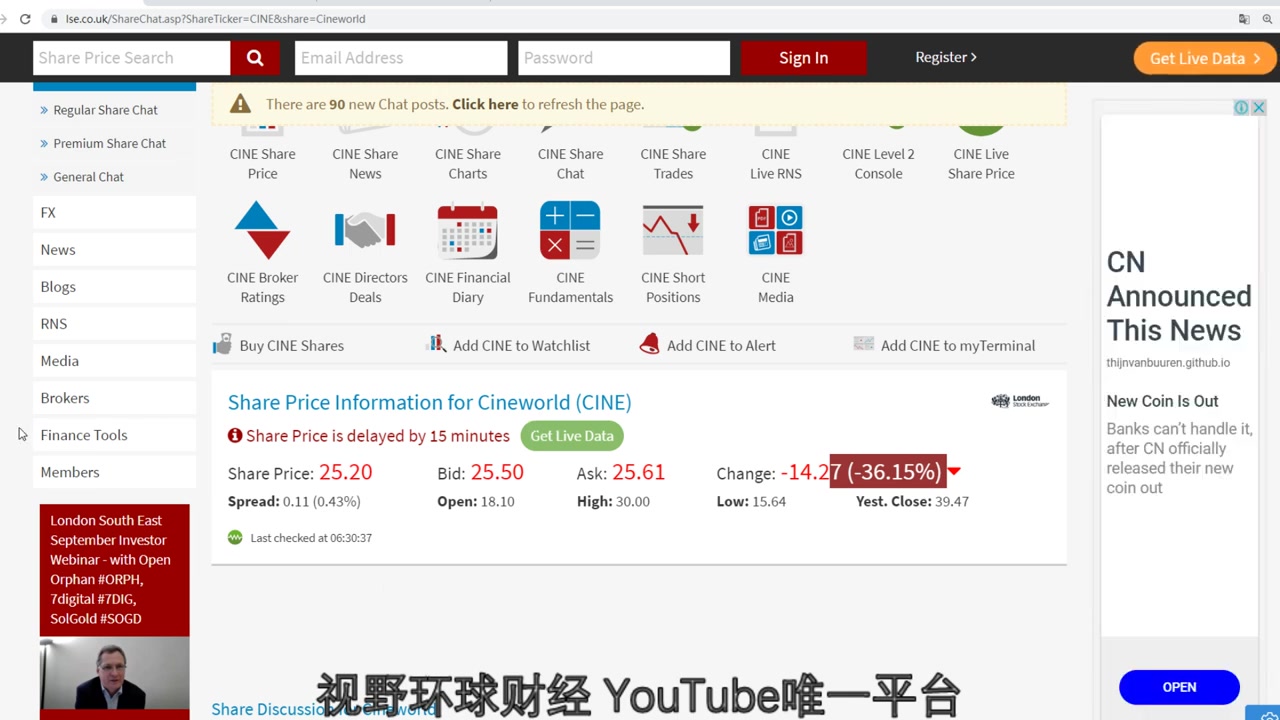Click the Buy CINE Shares icon
This screenshot has width=1280, height=720.
pyautogui.click(x=222, y=345)
